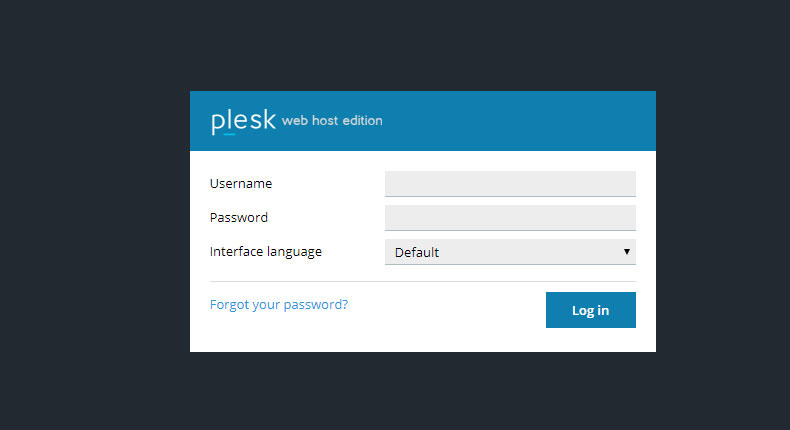Click white space below the Forgot password link
Image resolution: width=790 pixels, height=430 pixels.
pos(279,335)
